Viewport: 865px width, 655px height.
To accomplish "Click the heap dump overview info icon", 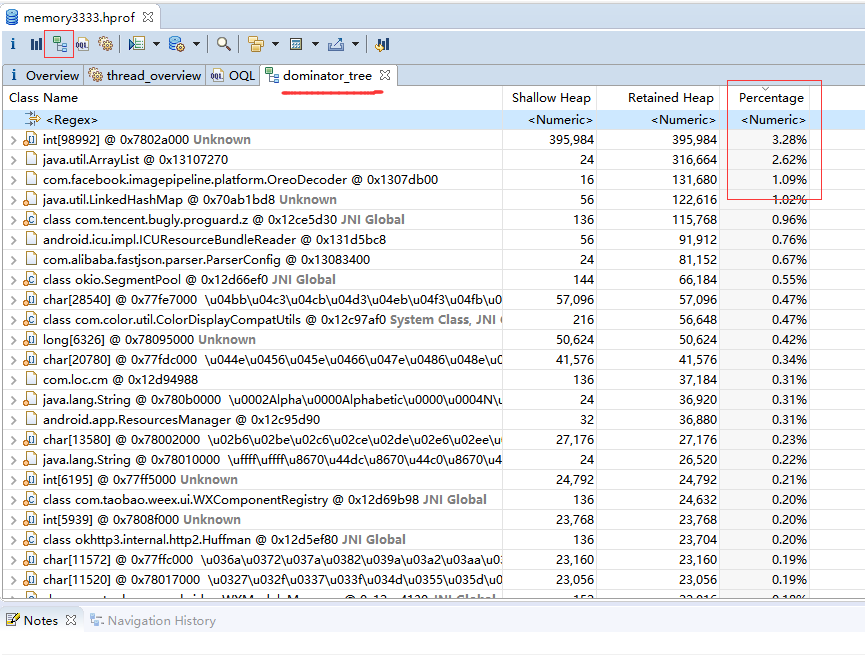I will point(11,44).
